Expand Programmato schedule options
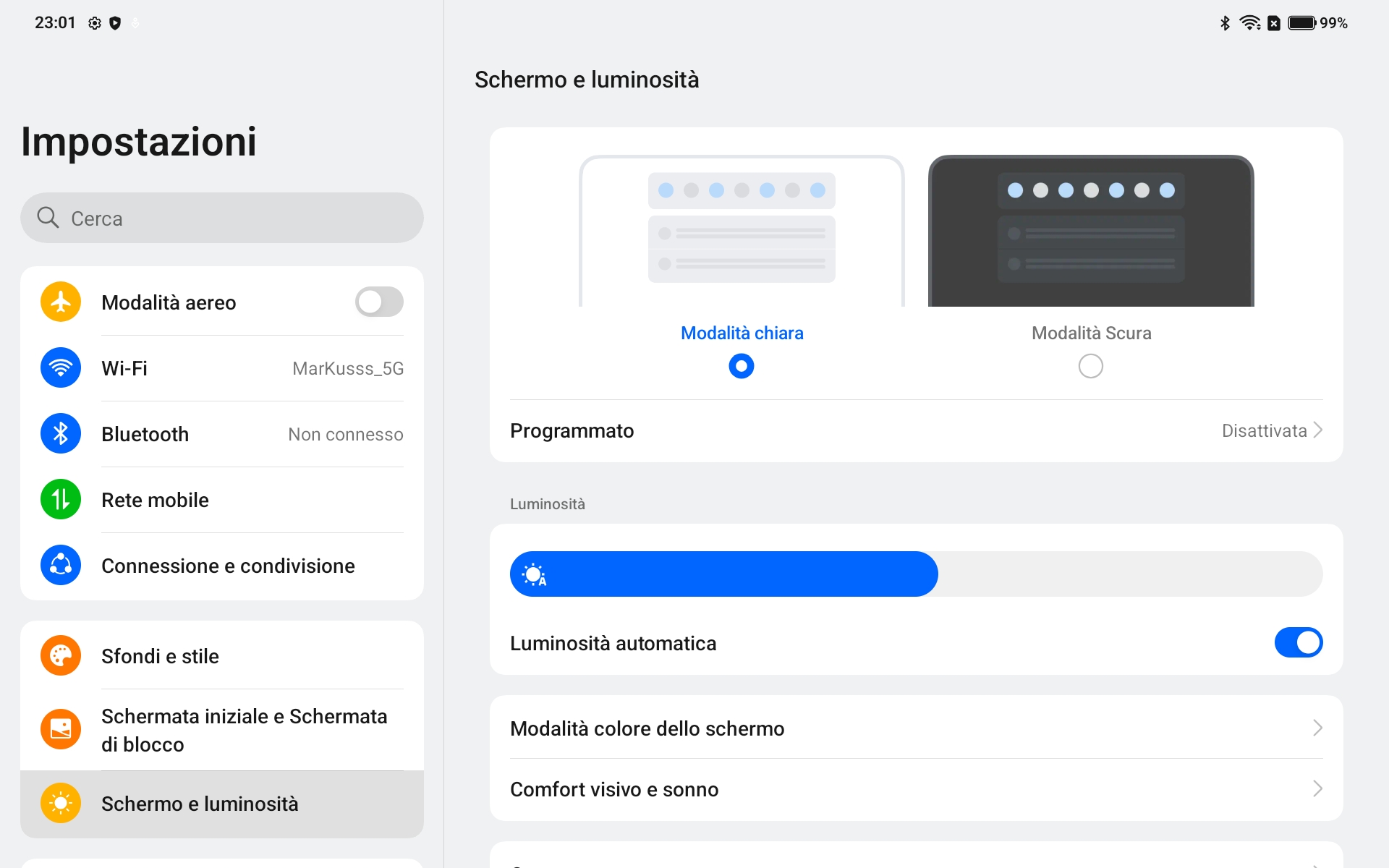 (x=917, y=430)
